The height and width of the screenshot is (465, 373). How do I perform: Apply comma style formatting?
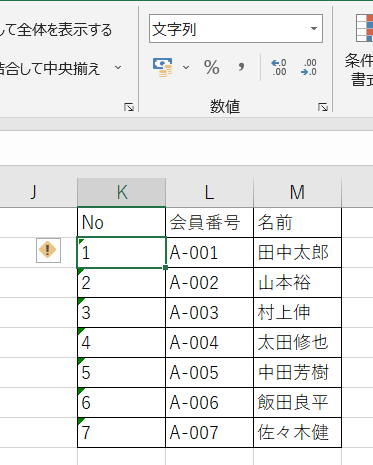(241, 68)
